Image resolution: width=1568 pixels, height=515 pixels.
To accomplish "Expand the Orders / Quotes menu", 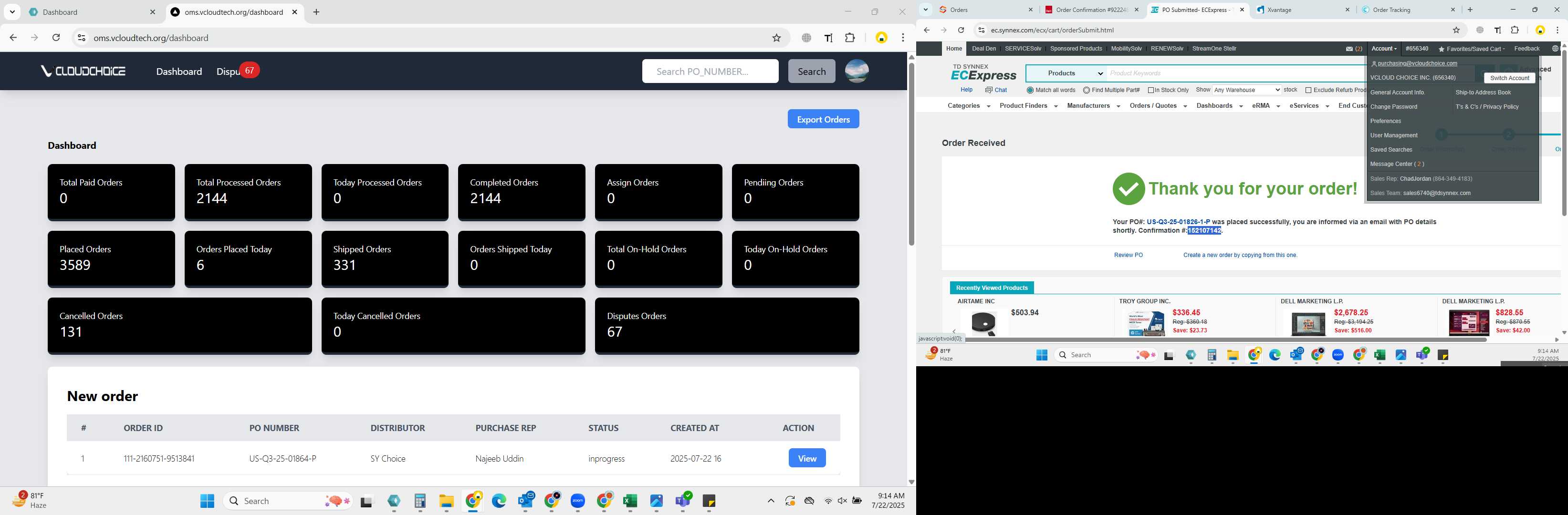I will [1158, 106].
